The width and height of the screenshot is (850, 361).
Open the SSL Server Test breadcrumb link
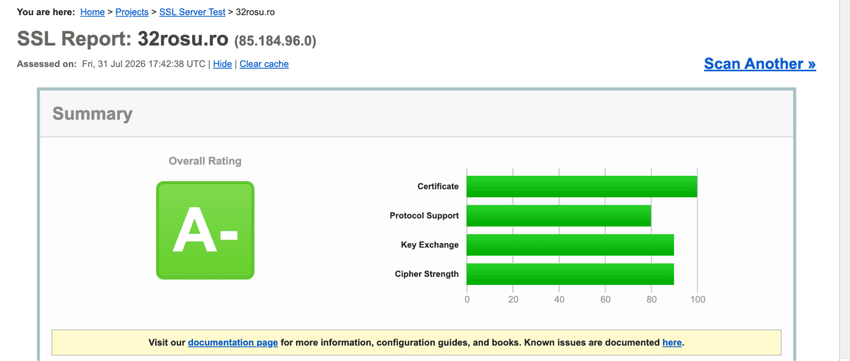192,12
